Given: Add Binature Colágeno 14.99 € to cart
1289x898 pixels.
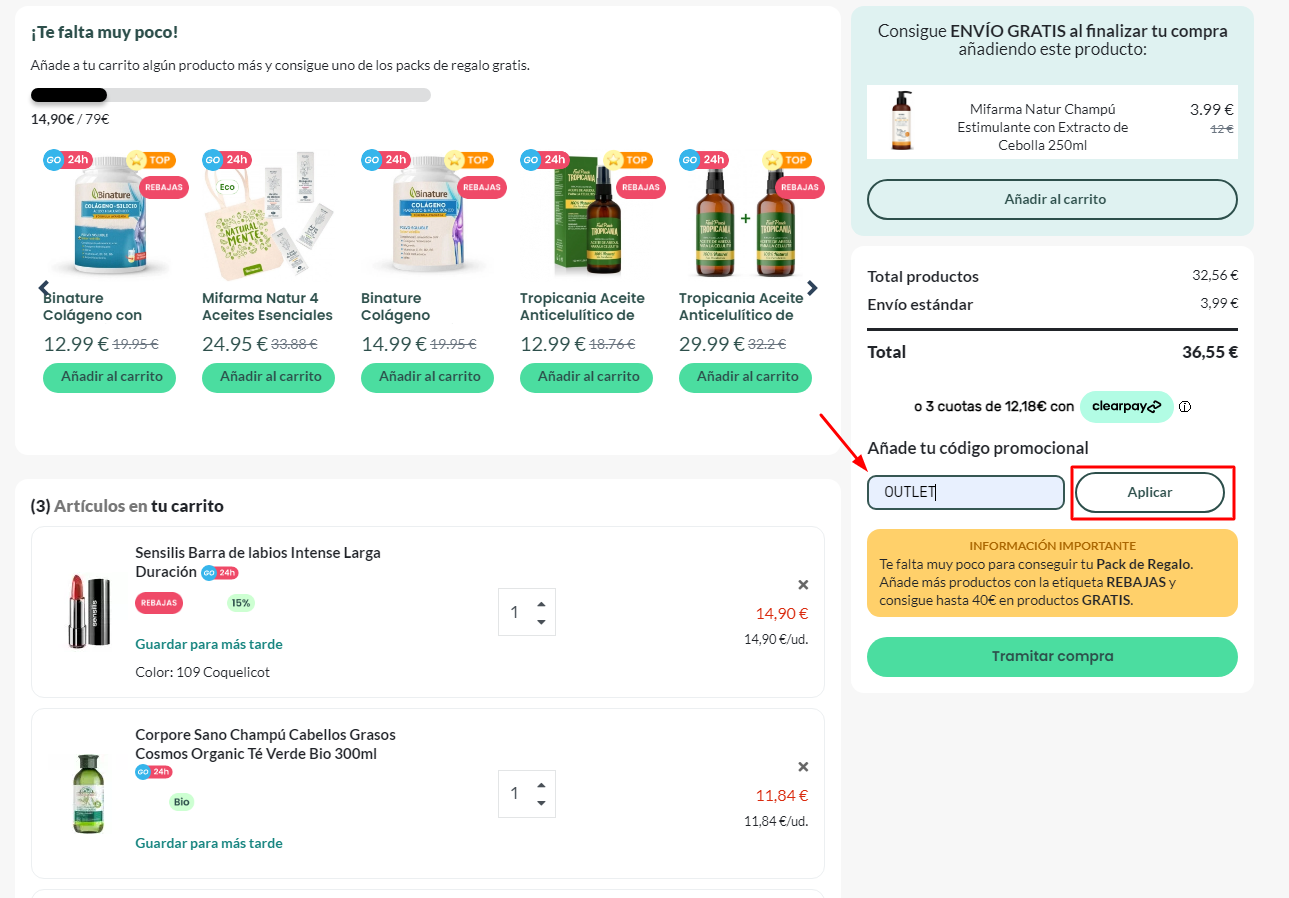Looking at the screenshot, I should pyautogui.click(x=427, y=377).
